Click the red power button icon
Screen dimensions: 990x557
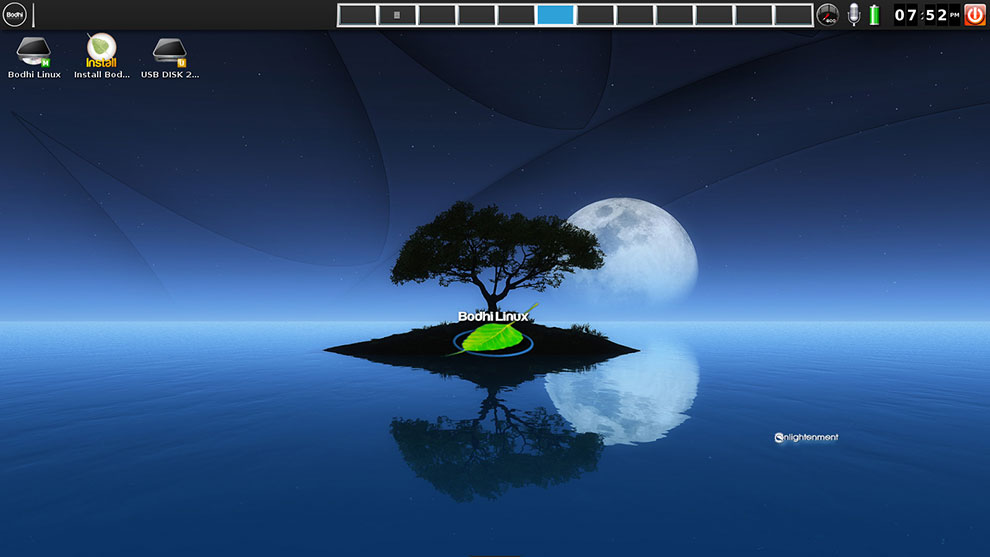[x=975, y=15]
